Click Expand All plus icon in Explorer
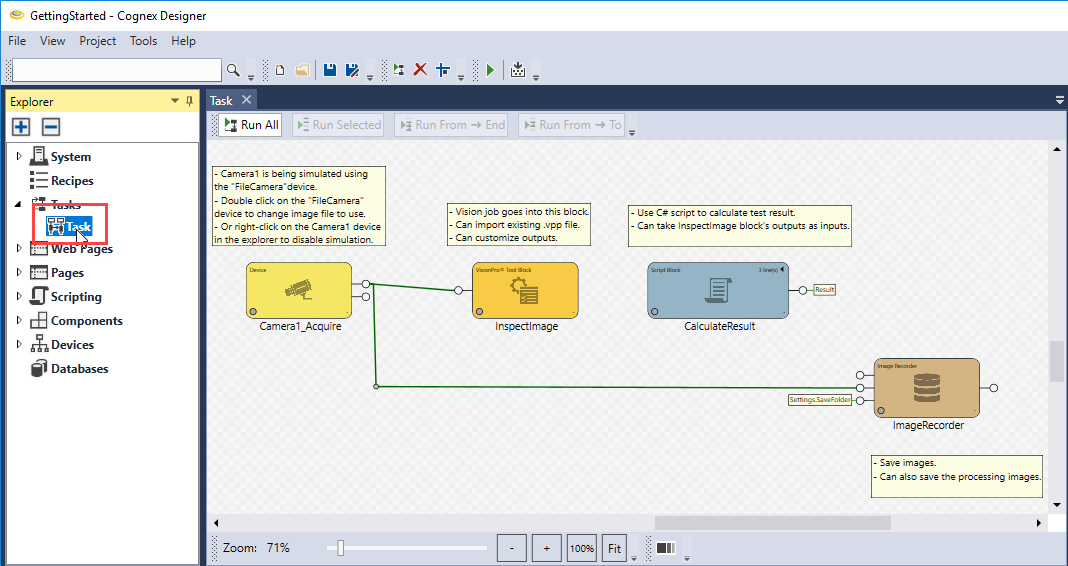 tap(21, 127)
